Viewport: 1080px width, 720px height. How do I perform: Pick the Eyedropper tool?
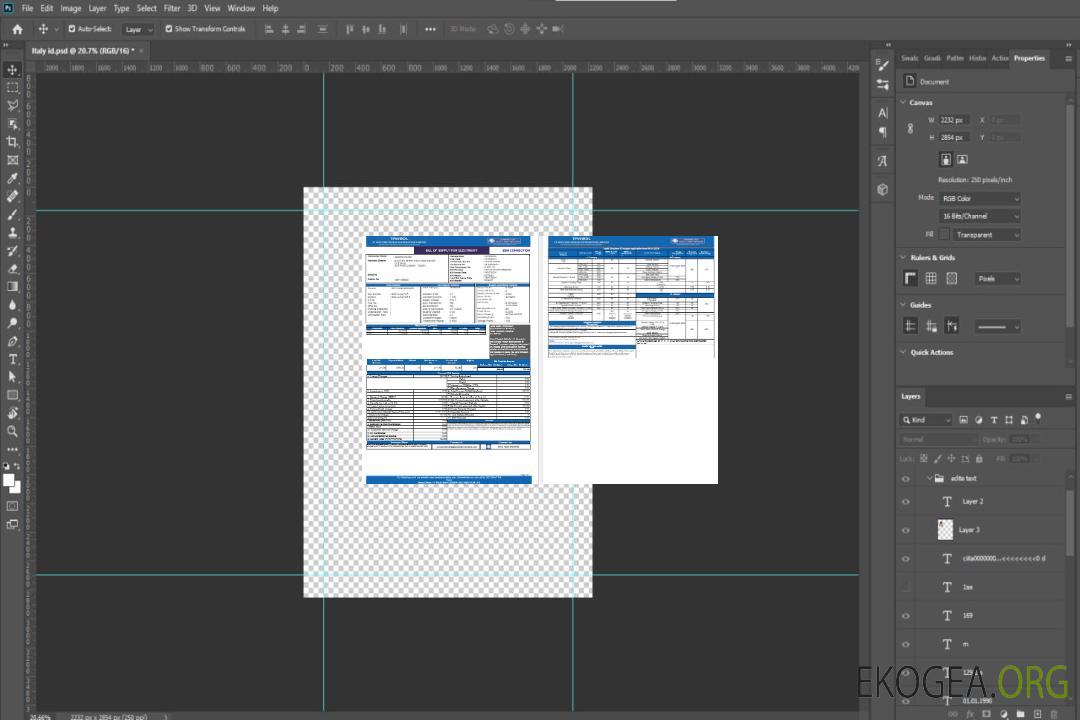click(x=13, y=178)
